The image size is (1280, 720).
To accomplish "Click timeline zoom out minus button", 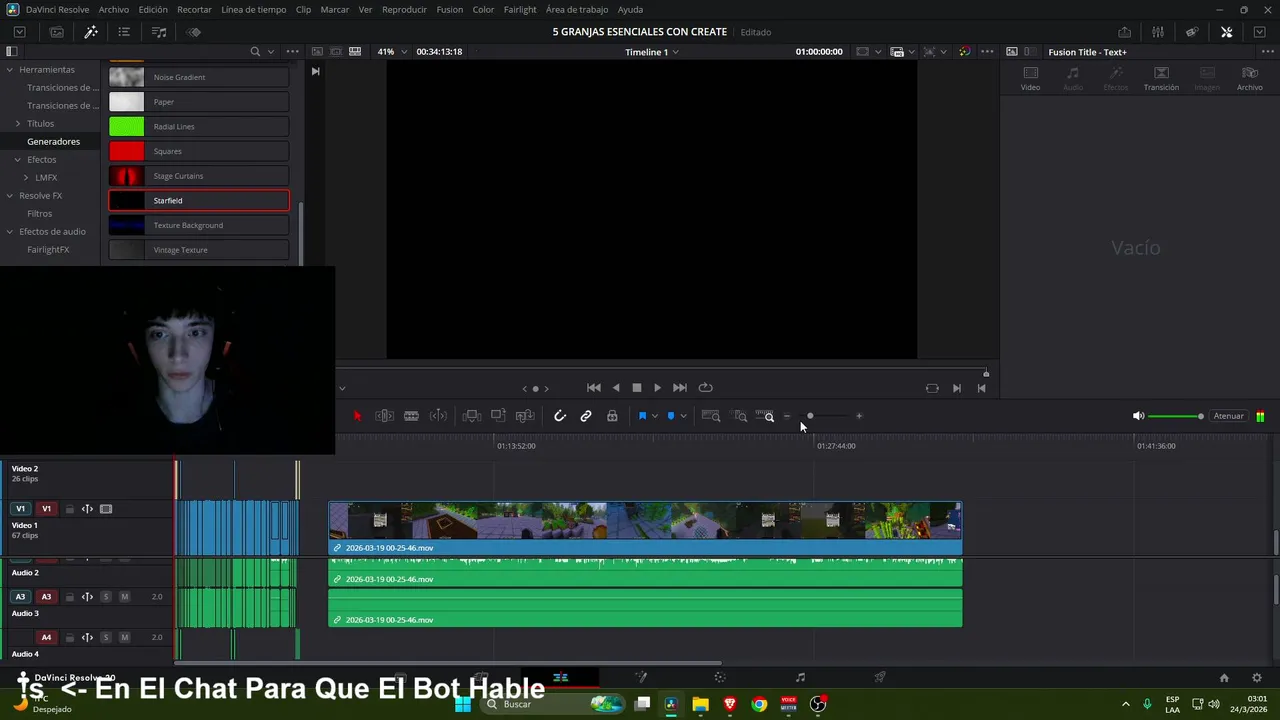I will pyautogui.click(x=787, y=416).
